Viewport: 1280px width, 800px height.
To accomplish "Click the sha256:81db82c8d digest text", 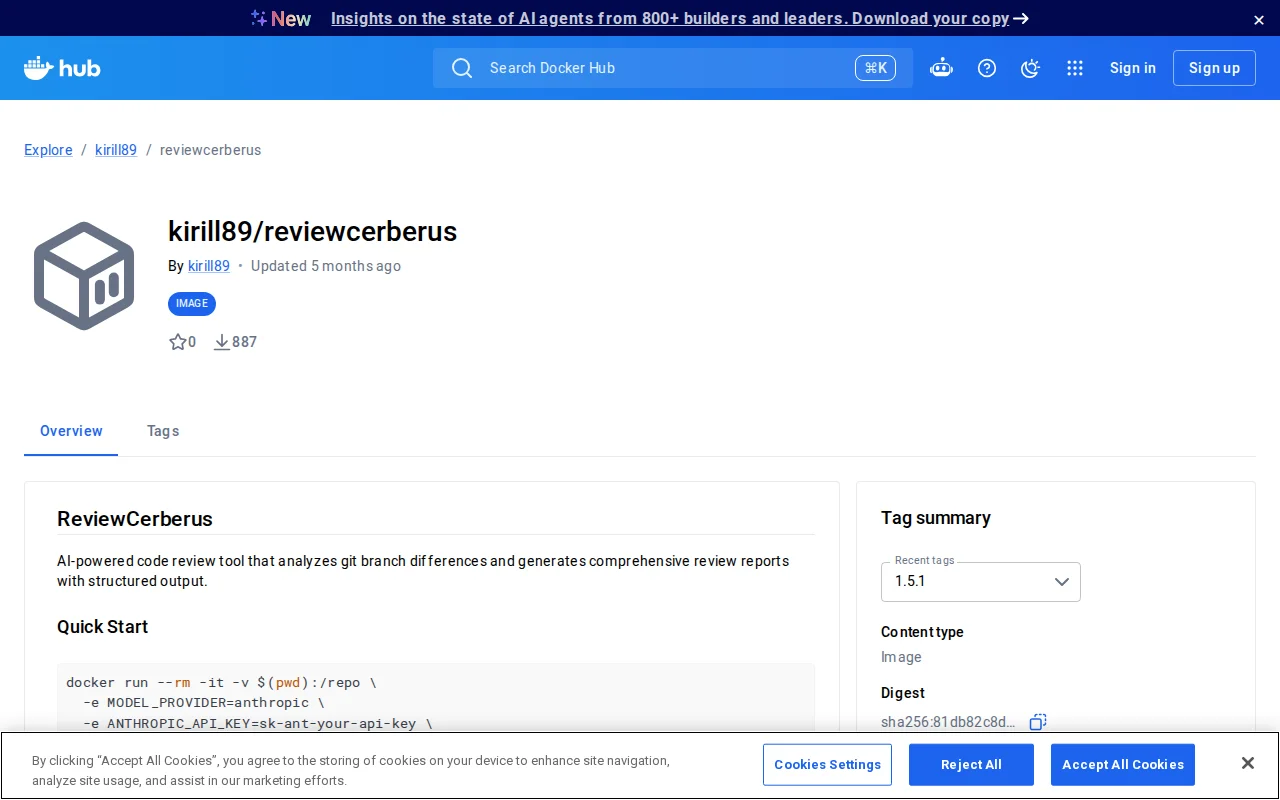I will (x=948, y=722).
